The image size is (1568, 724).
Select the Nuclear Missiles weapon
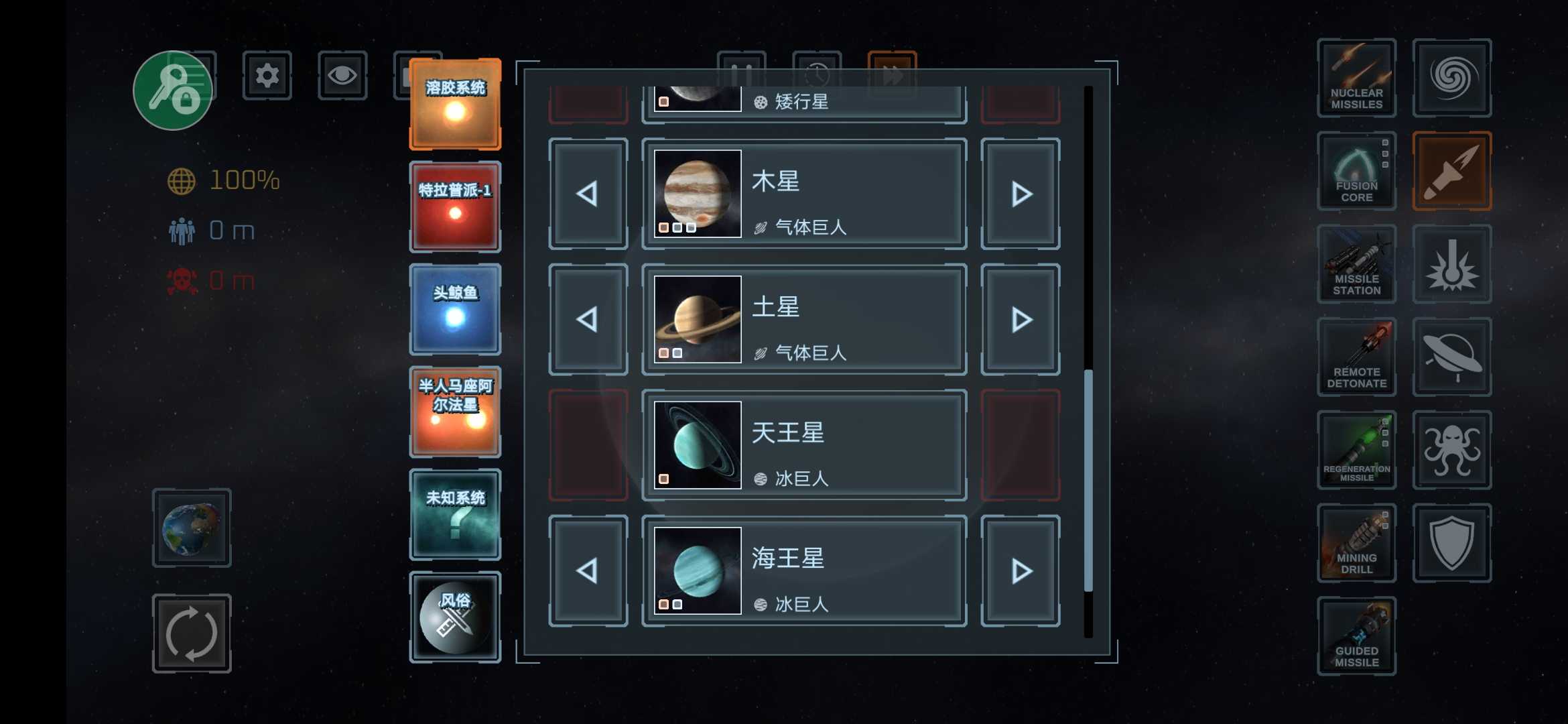click(1356, 78)
